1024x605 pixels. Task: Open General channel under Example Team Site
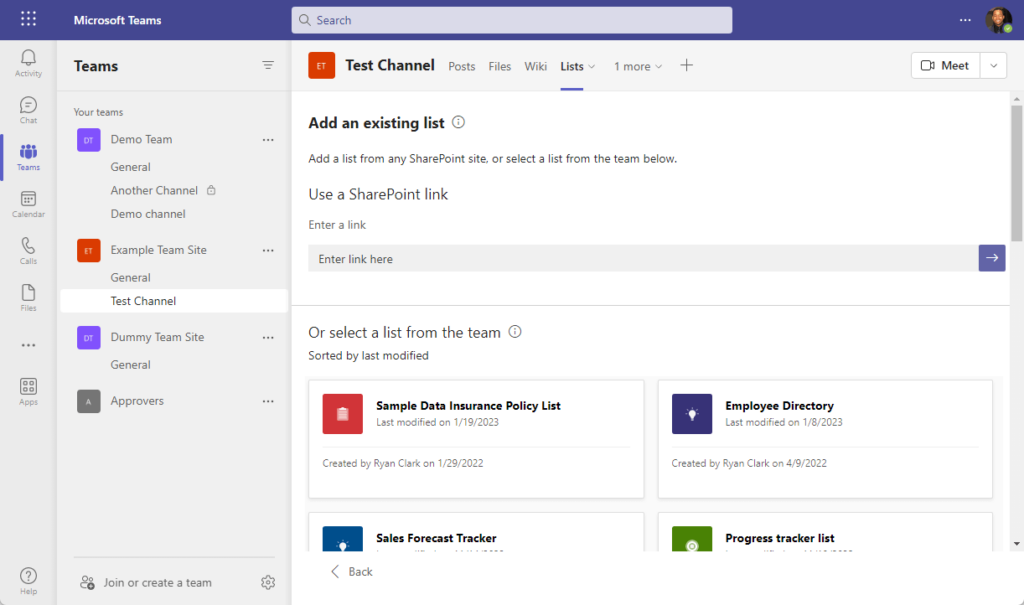tap(131, 278)
